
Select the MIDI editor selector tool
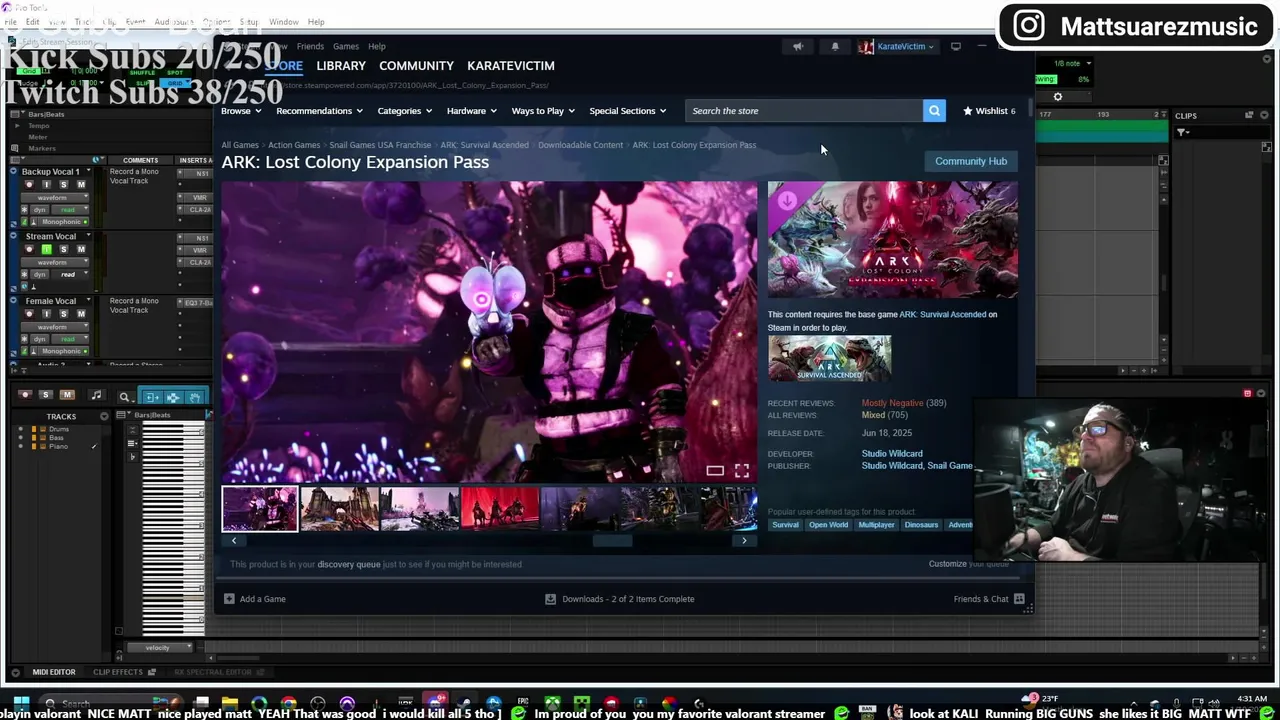click(x=173, y=397)
